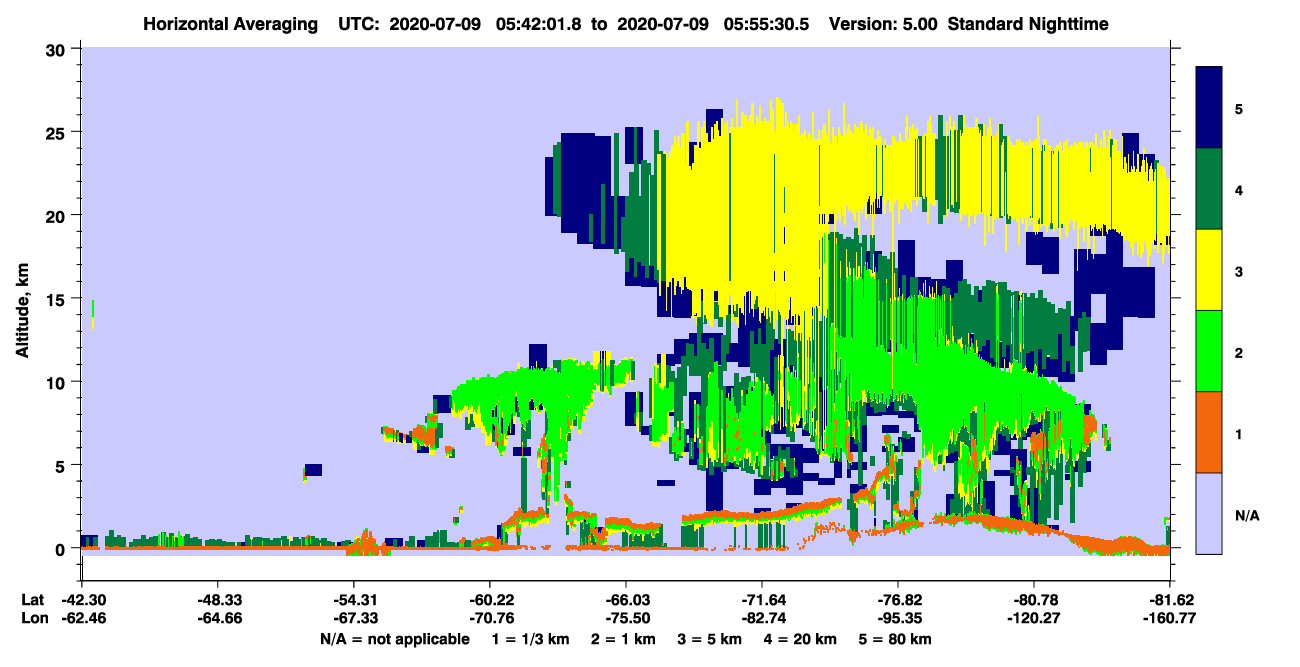Click longitude value -67.33
The width and height of the screenshot is (1300, 667).
353,618
